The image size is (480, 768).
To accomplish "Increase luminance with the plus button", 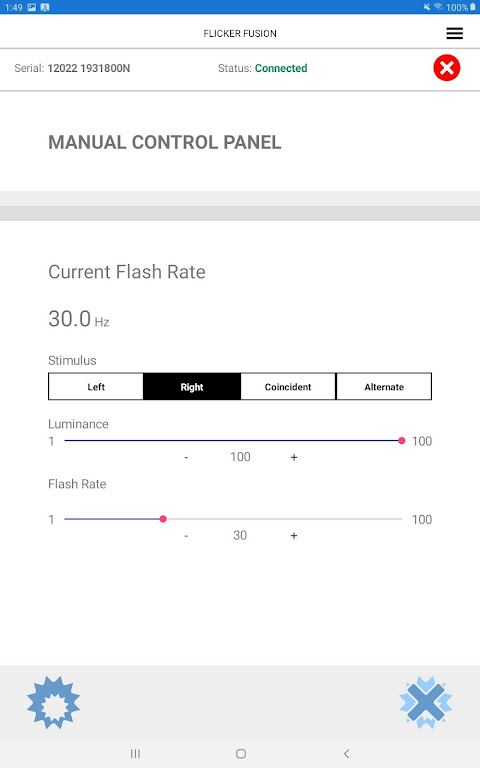I will coord(294,457).
